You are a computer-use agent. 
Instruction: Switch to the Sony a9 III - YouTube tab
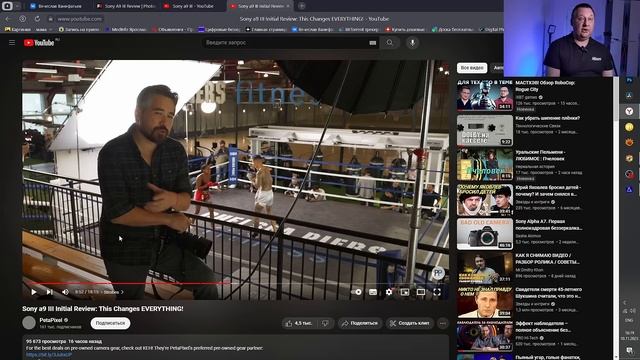(x=192, y=6)
